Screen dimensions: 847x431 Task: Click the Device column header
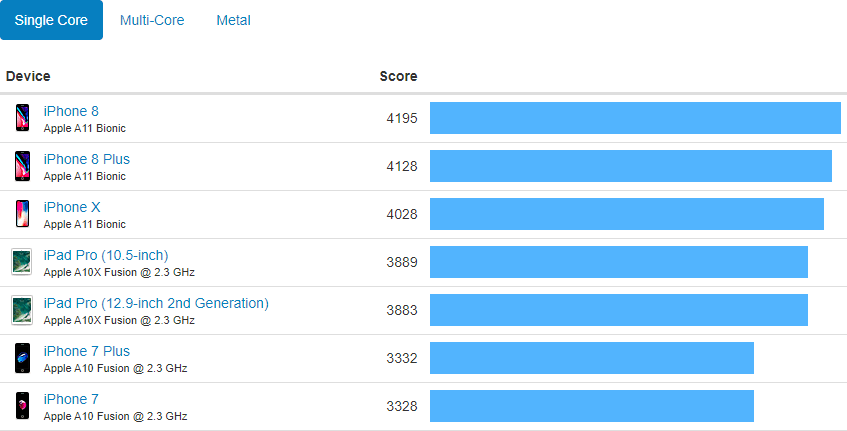coord(28,76)
